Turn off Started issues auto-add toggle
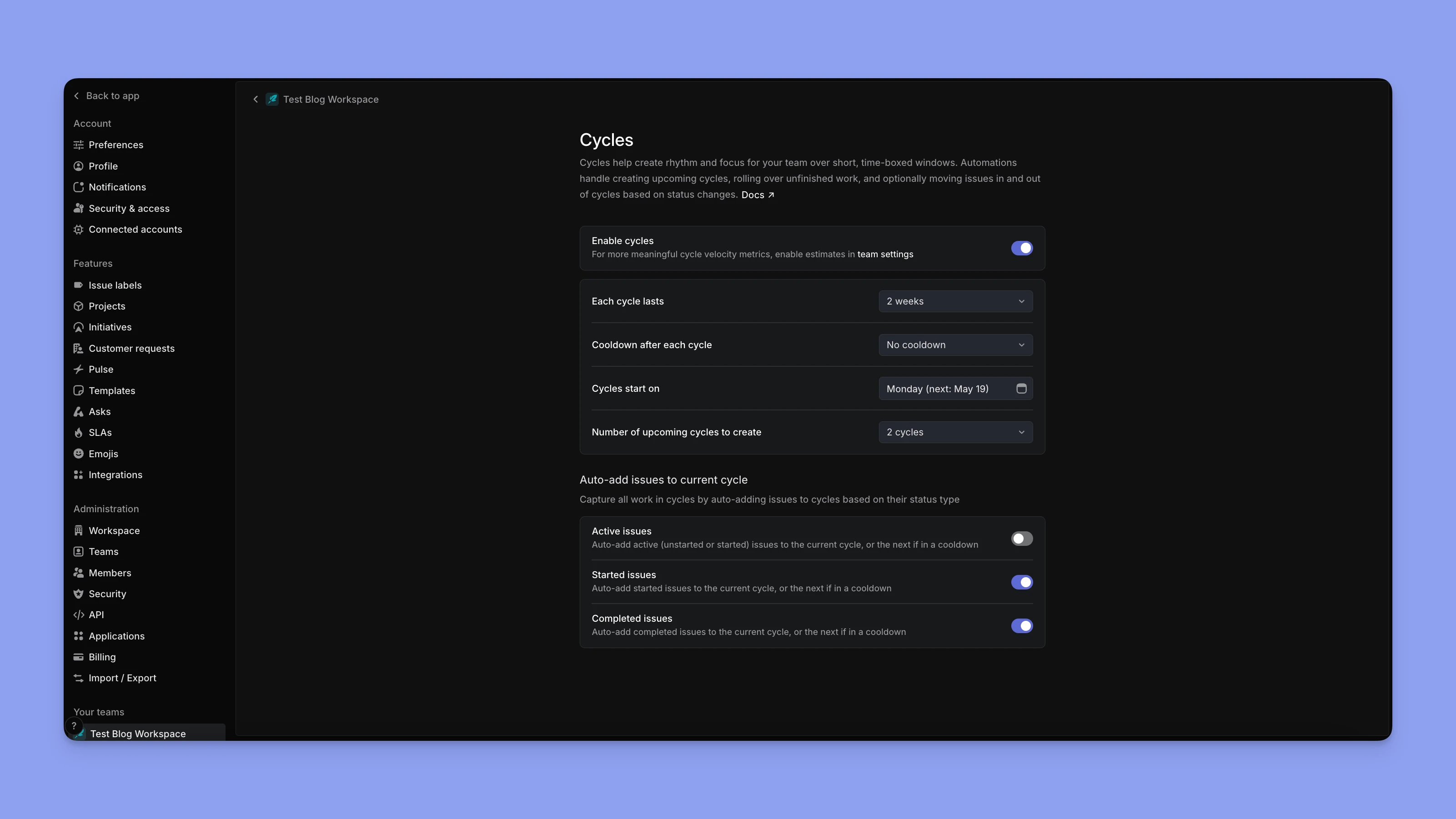Screen dimensions: 1456x819 click(1021, 582)
